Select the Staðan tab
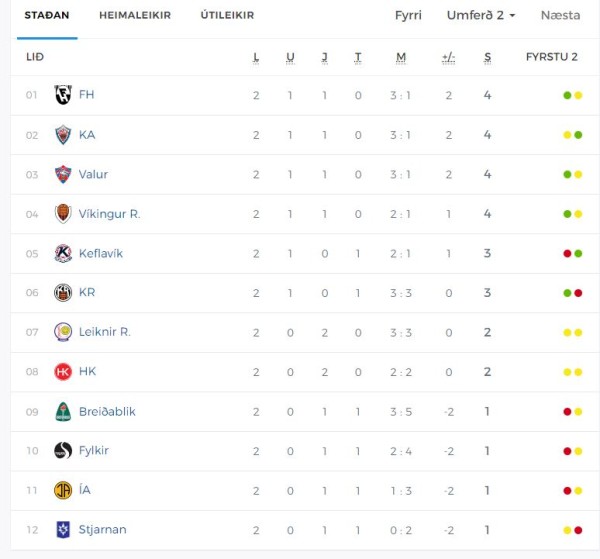The image size is (600, 559). click(x=47, y=15)
